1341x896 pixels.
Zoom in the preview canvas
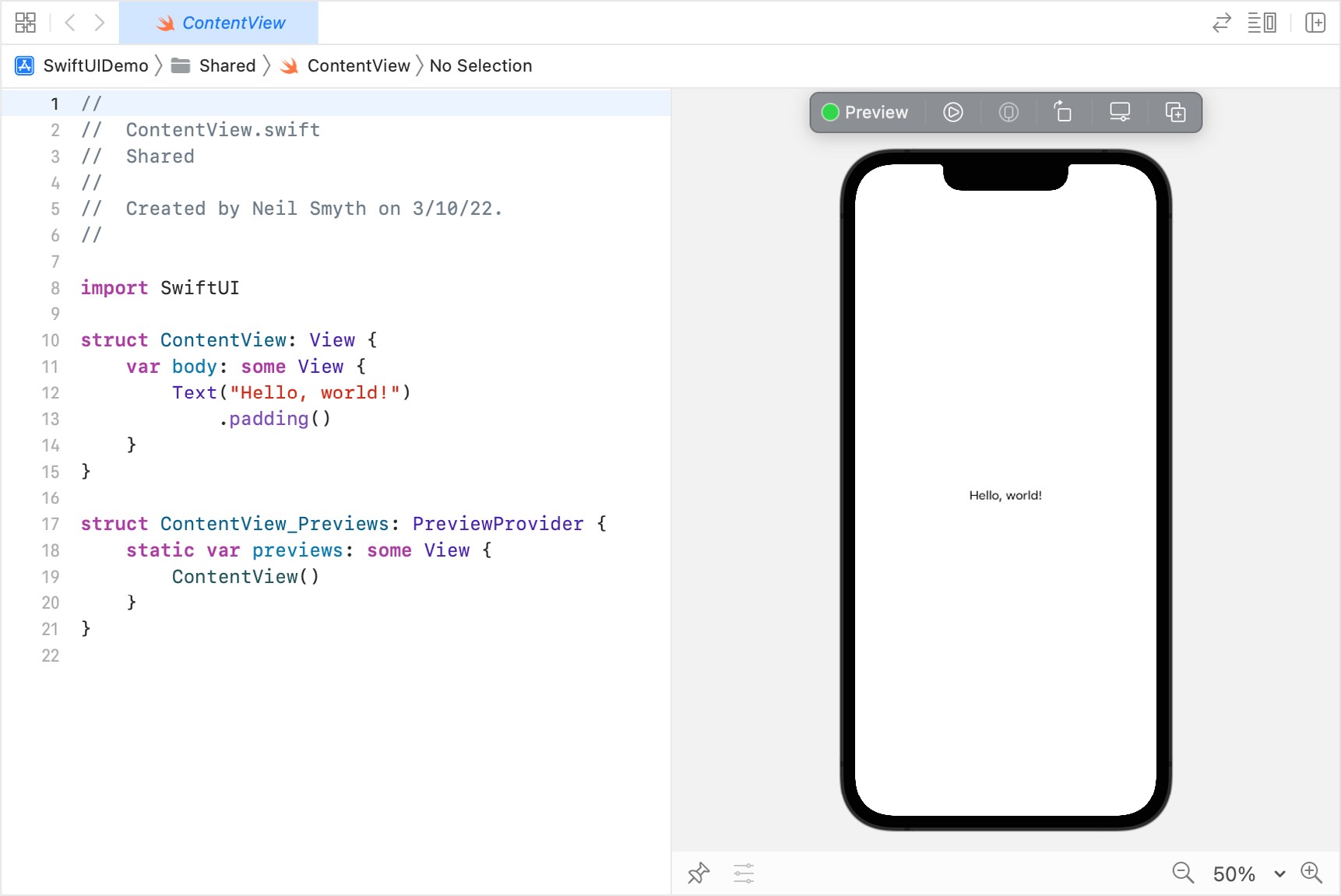1311,873
